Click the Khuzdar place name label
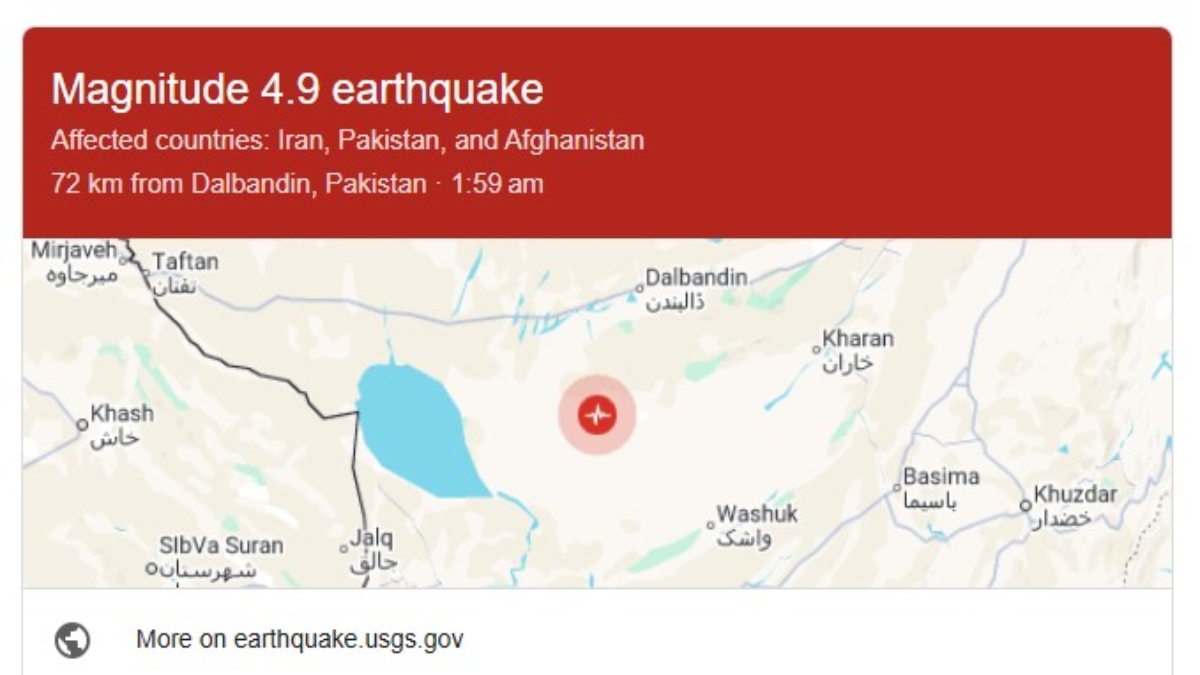This screenshot has height=675, width=1200. click(1075, 494)
